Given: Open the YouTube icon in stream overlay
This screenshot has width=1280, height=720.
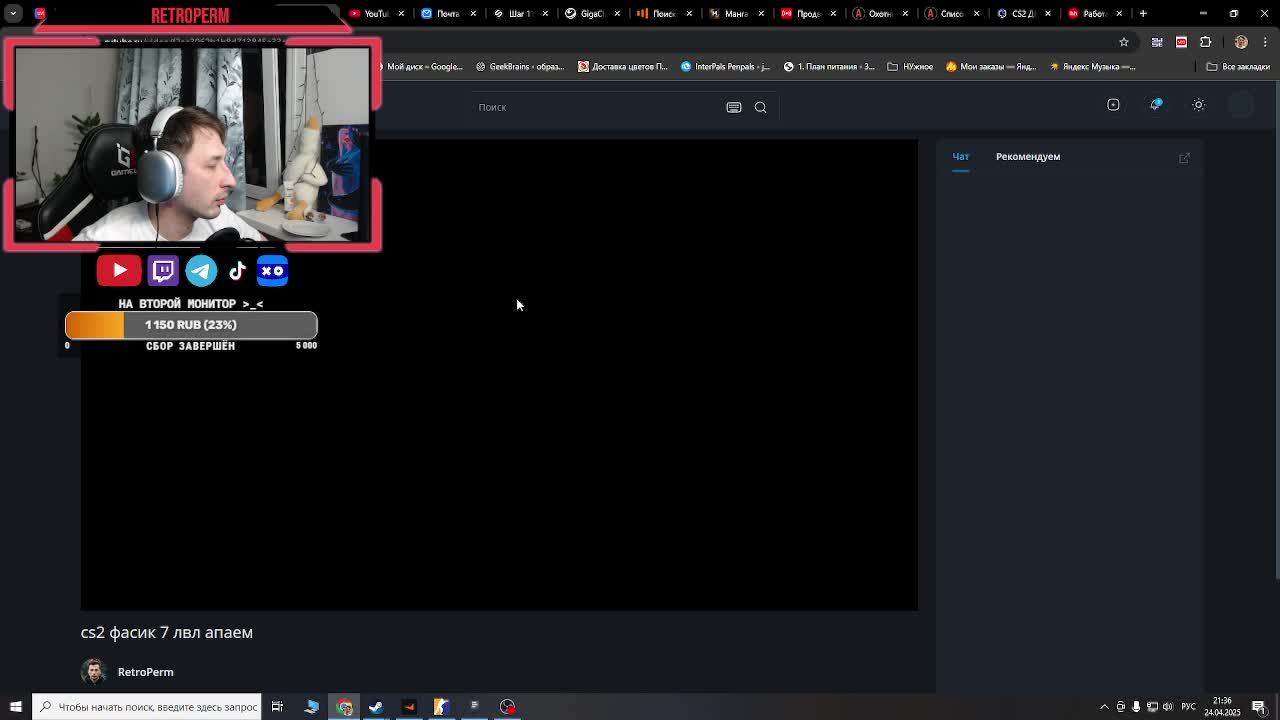Looking at the screenshot, I should pyautogui.click(x=119, y=270).
